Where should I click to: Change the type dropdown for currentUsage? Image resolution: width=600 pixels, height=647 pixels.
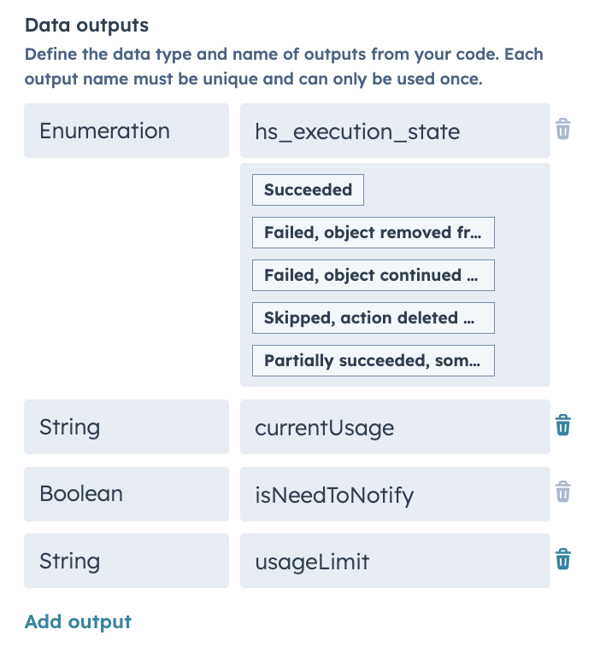[x=126, y=427]
